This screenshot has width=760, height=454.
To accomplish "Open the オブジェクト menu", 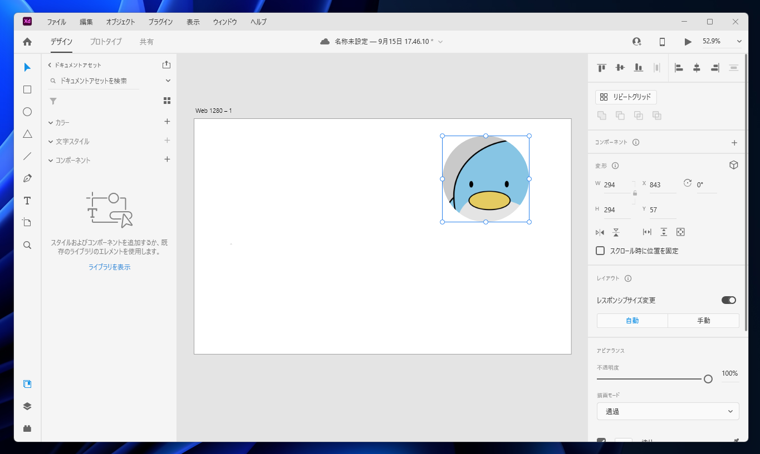I will 120,22.
